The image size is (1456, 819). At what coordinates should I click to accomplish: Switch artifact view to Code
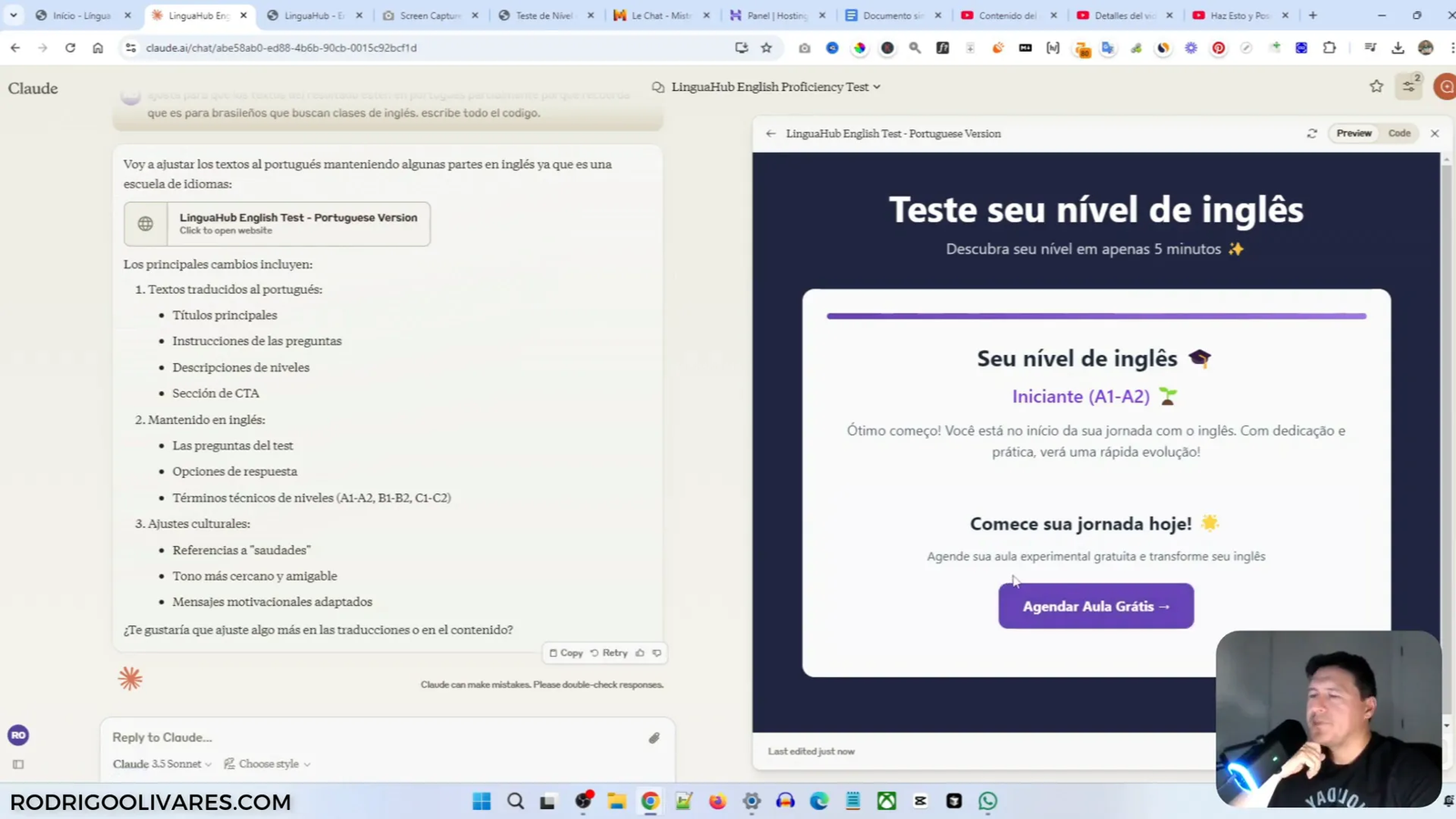tap(1399, 133)
